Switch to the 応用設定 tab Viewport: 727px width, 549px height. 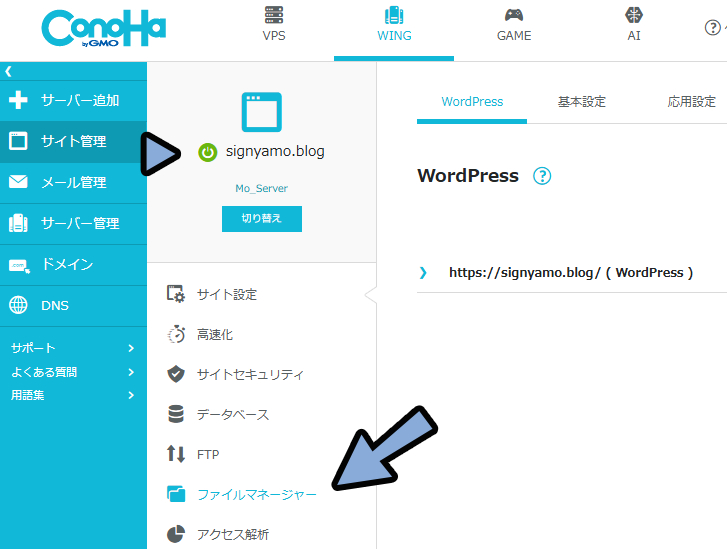tap(691, 102)
